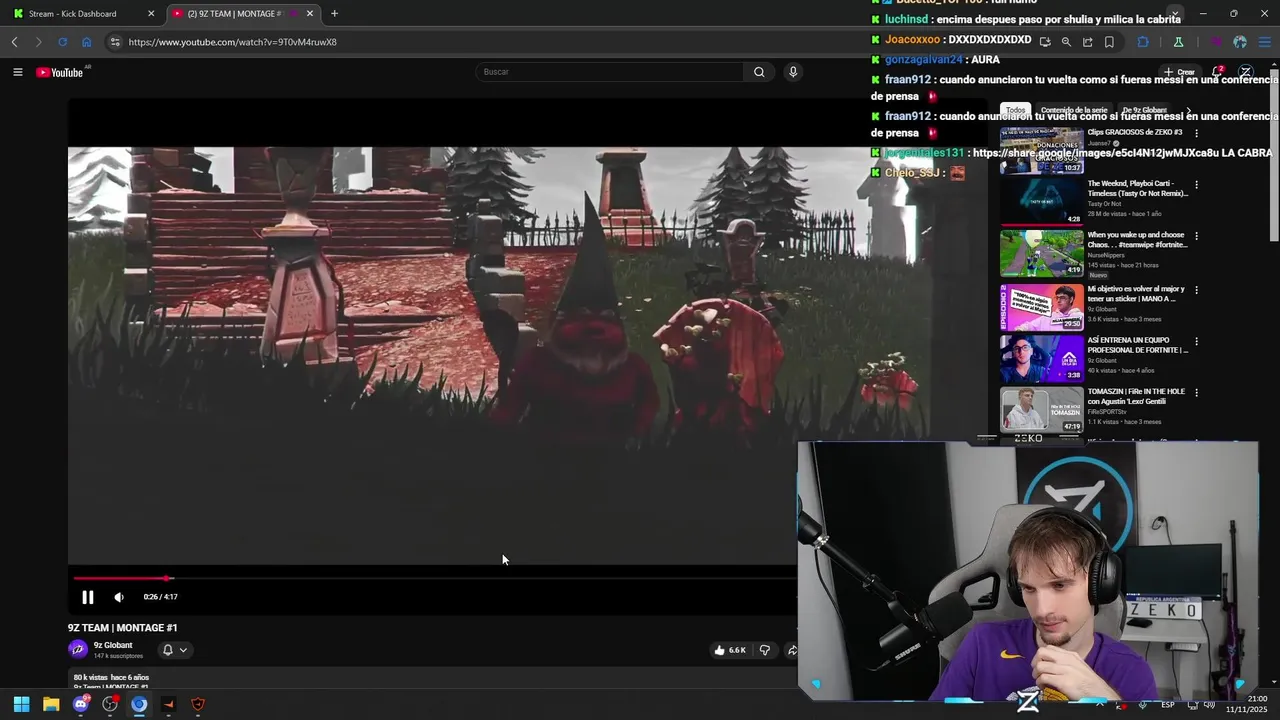Click the install app icon in address bar
The width and height of the screenshot is (1280, 720).
1045,42
